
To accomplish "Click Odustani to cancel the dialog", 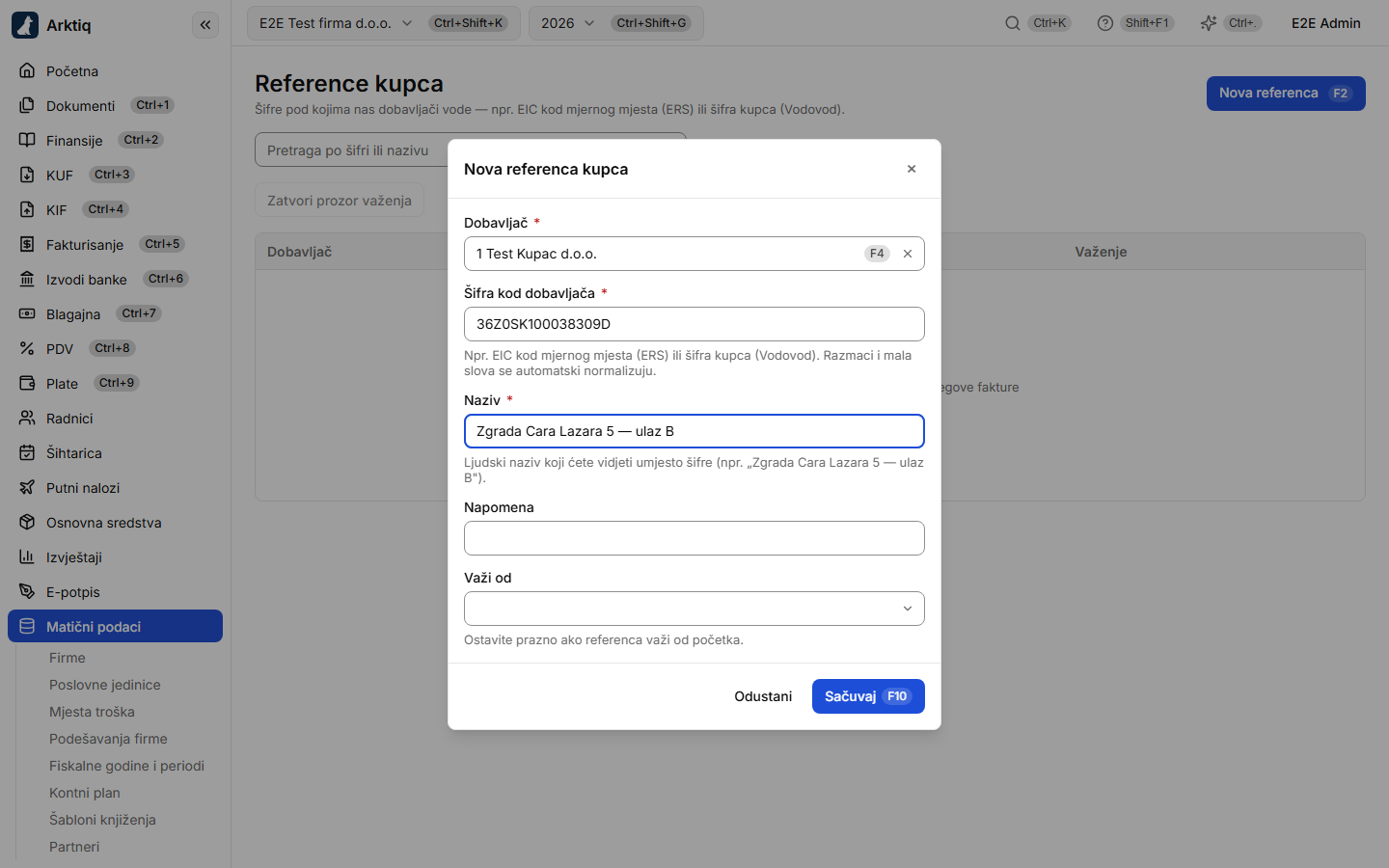I will (763, 696).
